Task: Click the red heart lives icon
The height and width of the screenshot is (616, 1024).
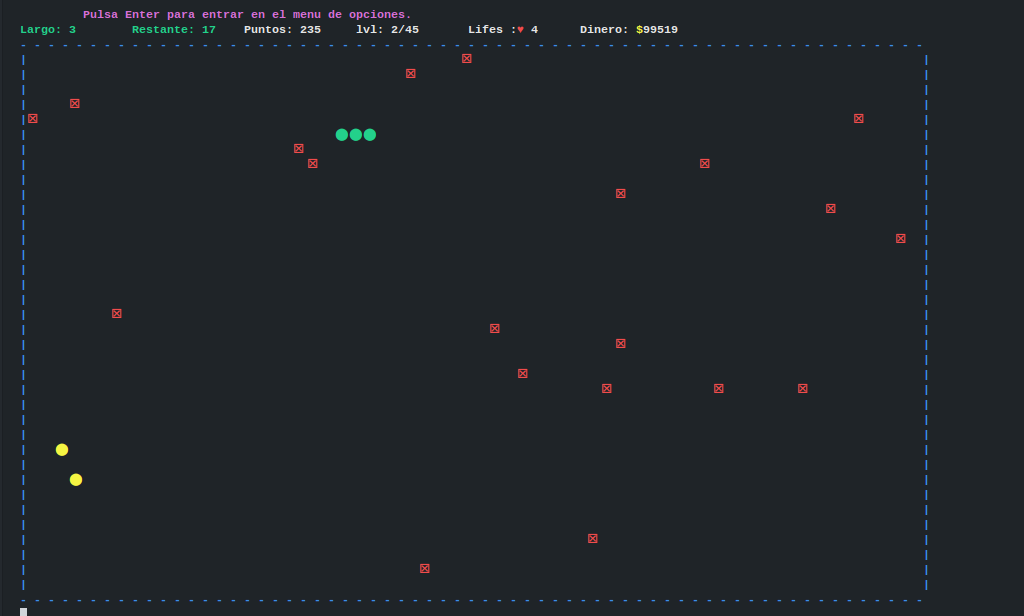Action: tap(520, 30)
